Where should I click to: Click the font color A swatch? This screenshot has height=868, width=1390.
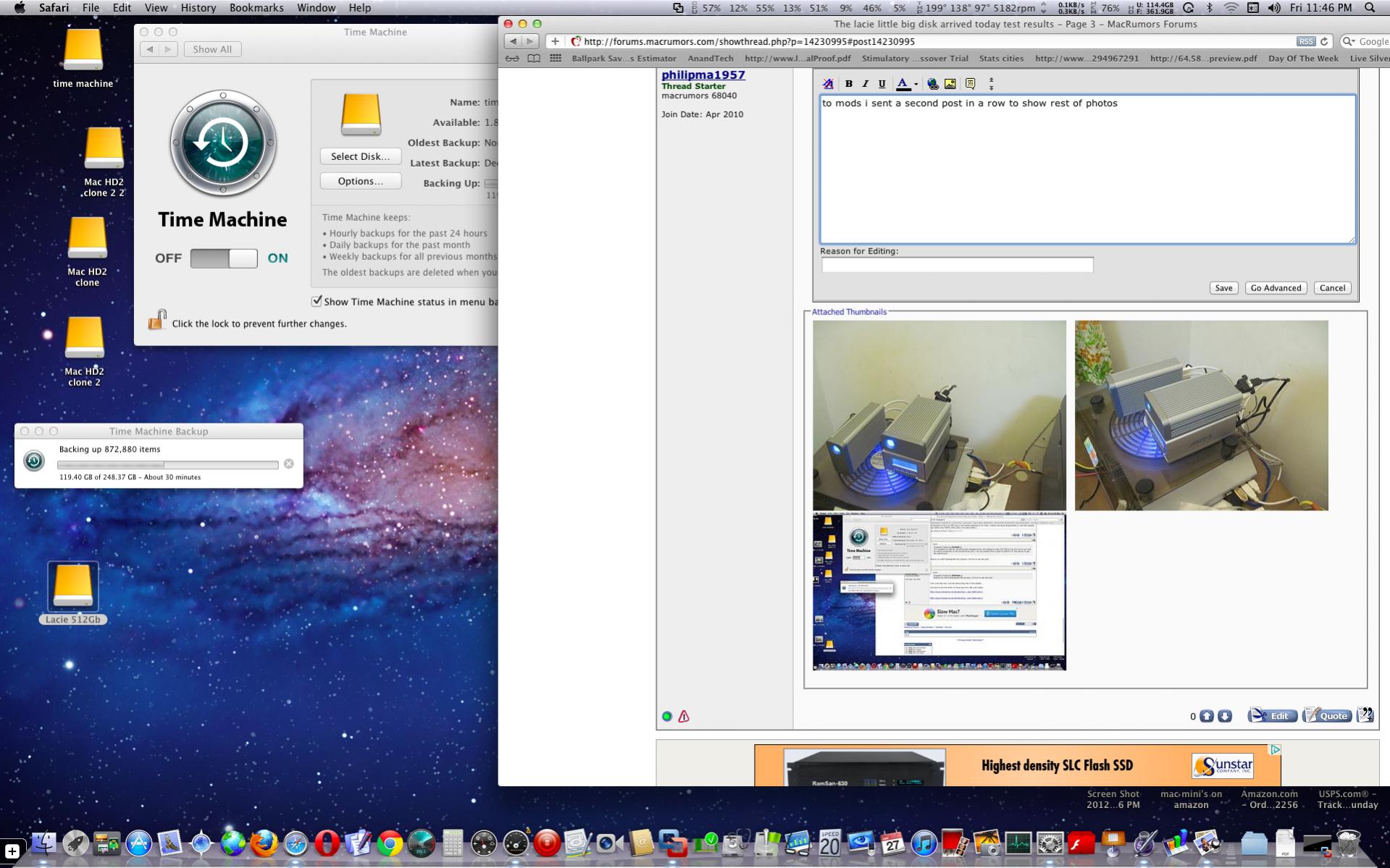[903, 84]
